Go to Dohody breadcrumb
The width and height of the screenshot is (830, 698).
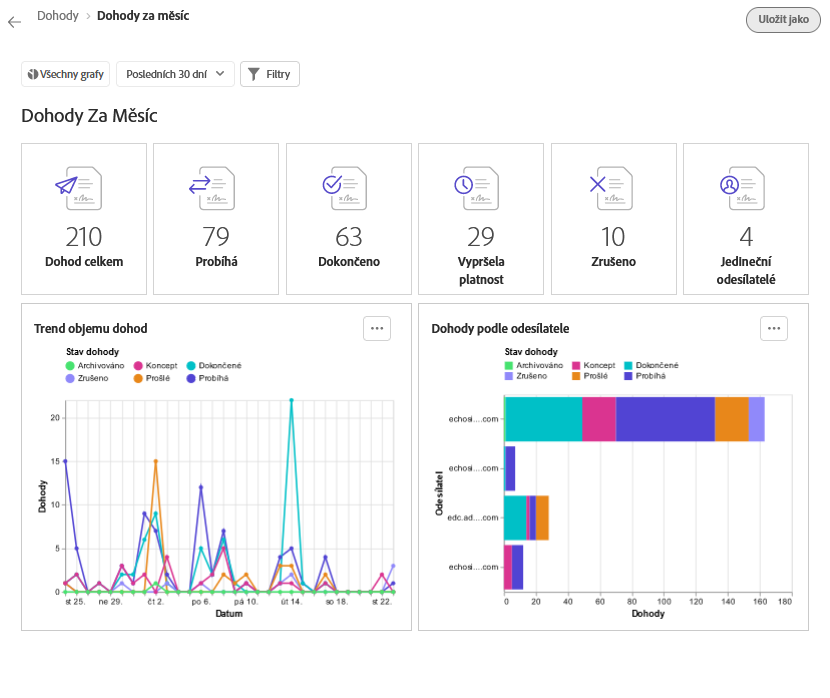tap(58, 16)
